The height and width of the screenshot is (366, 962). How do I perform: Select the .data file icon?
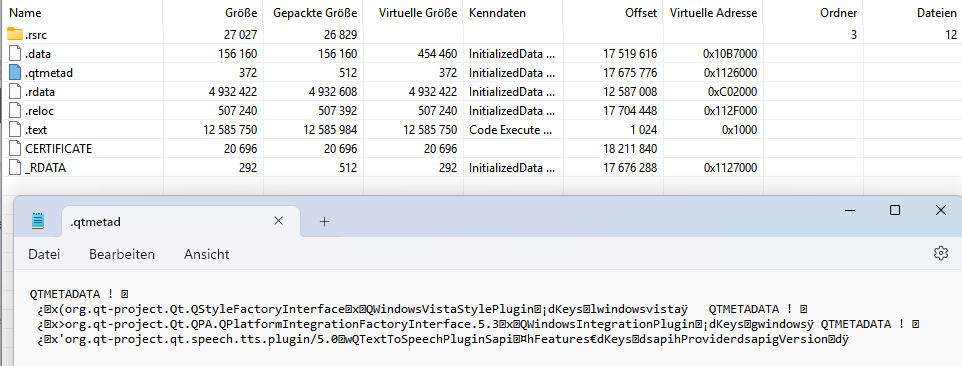tap(15, 54)
